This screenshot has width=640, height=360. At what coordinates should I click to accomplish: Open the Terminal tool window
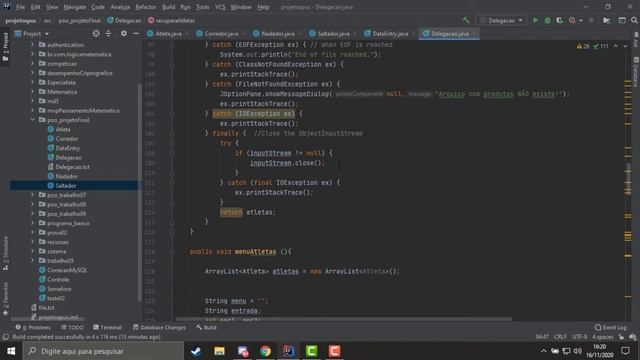(x=107, y=327)
